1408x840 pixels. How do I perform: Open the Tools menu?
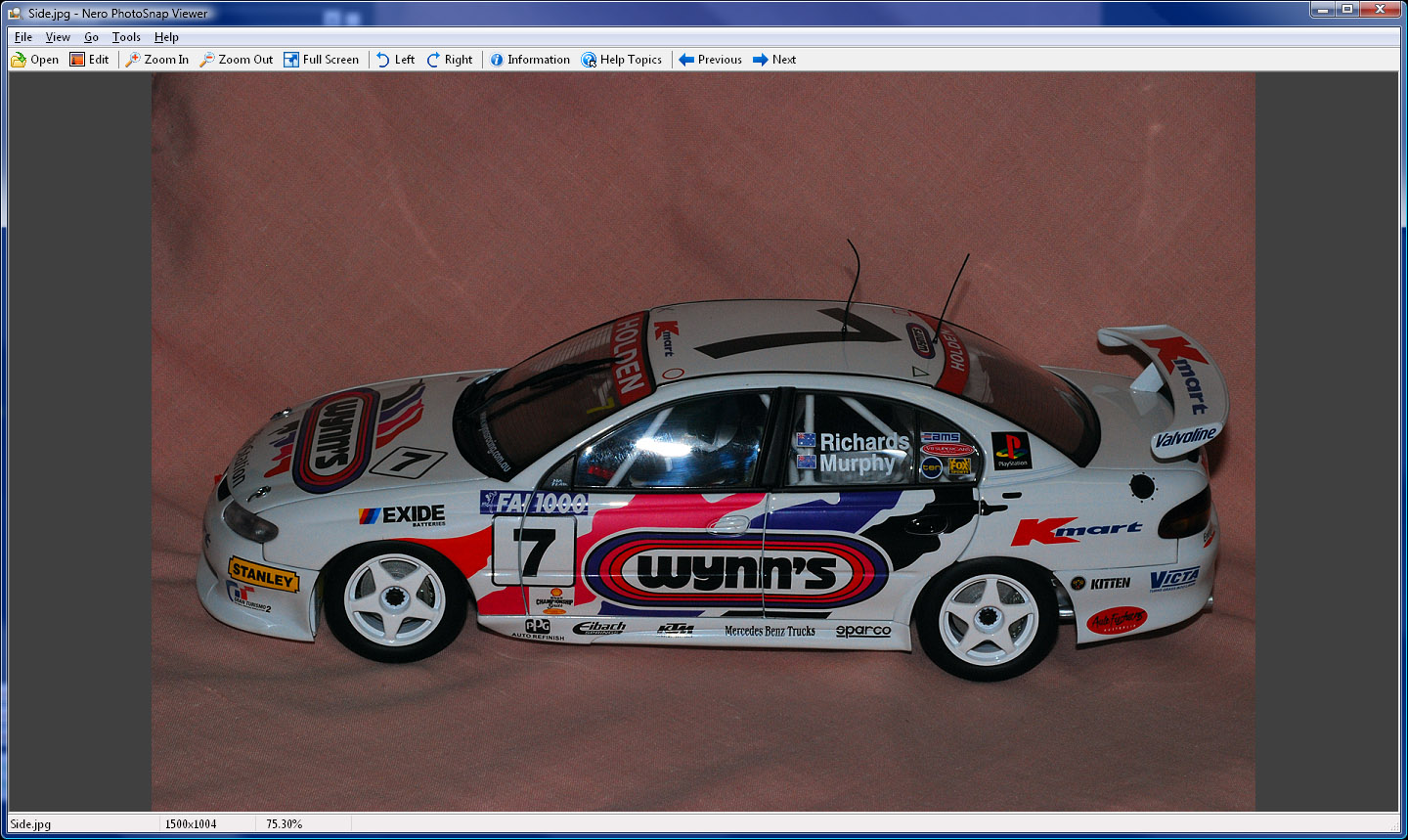(x=126, y=37)
